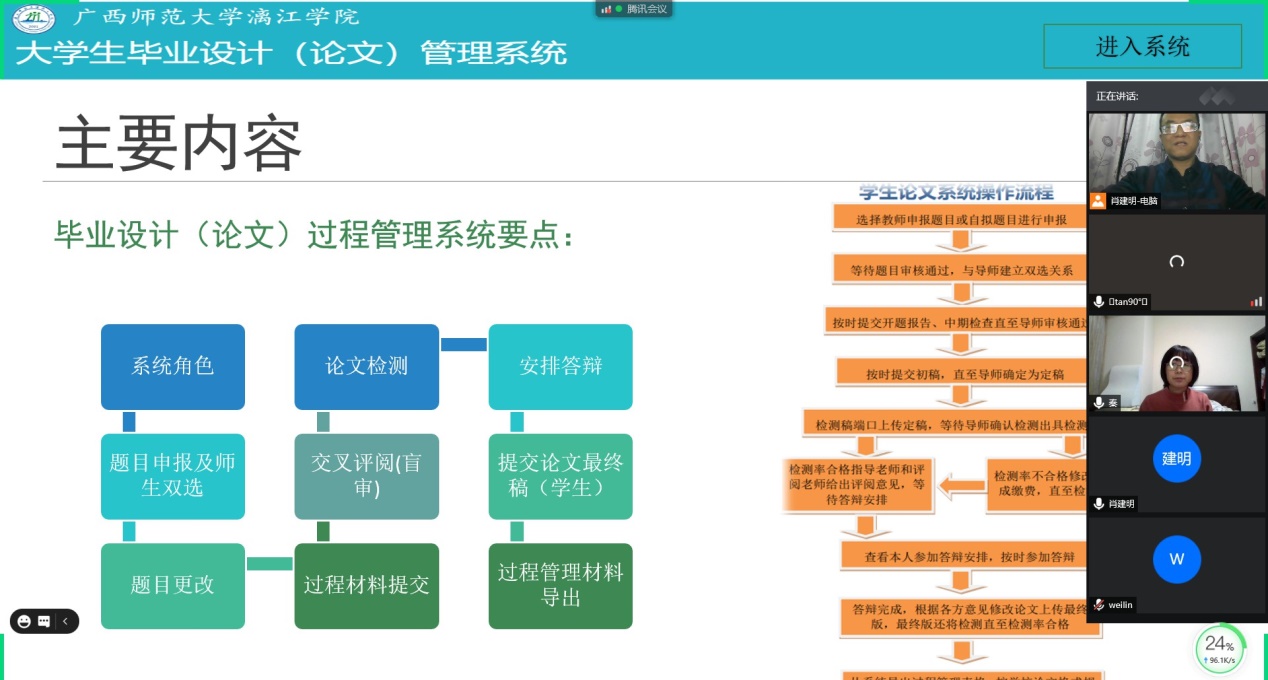Click the network signal bars icon
The image size is (1268, 680).
click(606, 9)
